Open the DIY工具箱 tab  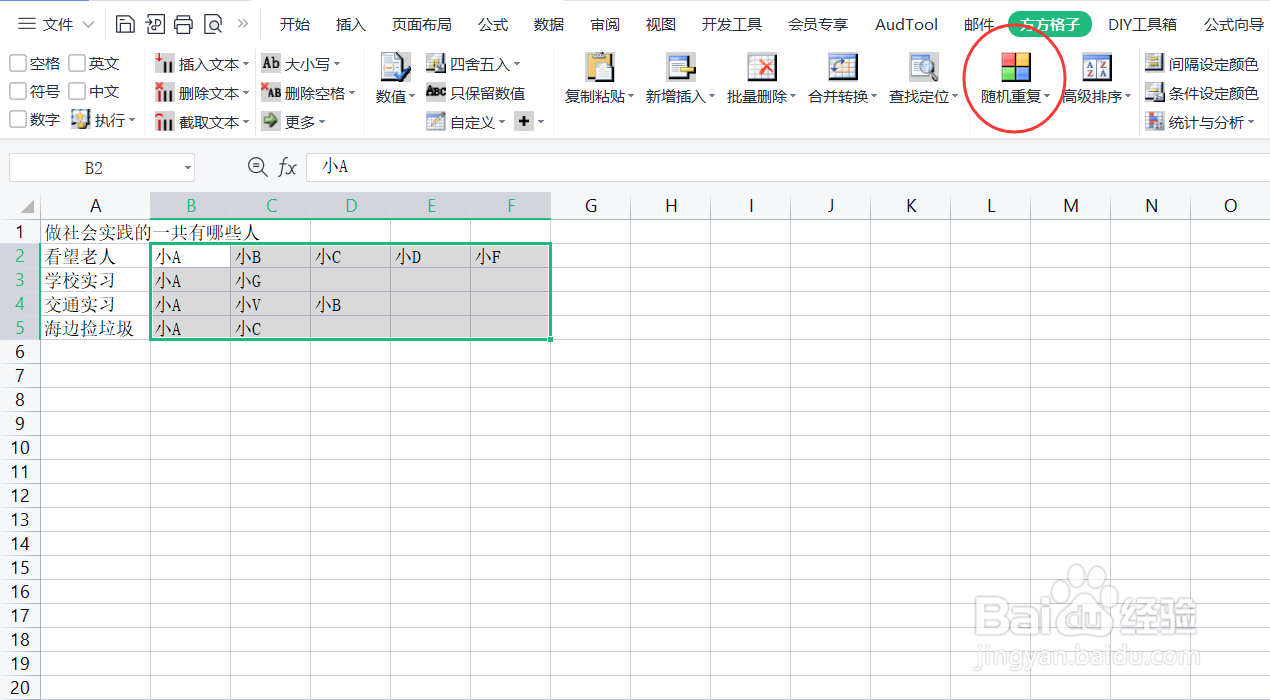pos(1142,24)
